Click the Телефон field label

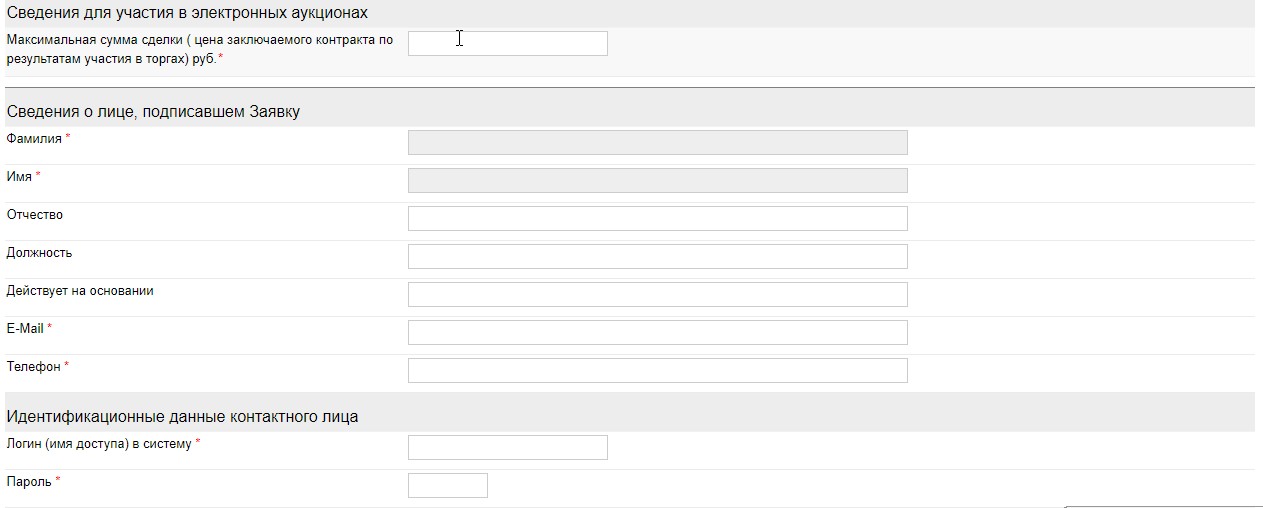pyautogui.click(x=34, y=367)
